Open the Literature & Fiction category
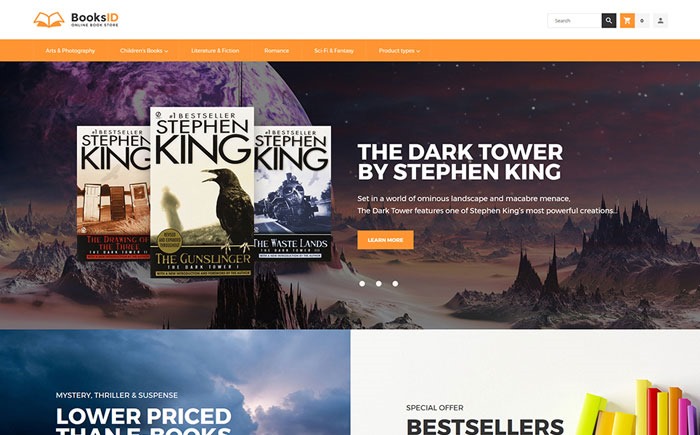Viewport: 700px width, 435px height. pos(215,51)
